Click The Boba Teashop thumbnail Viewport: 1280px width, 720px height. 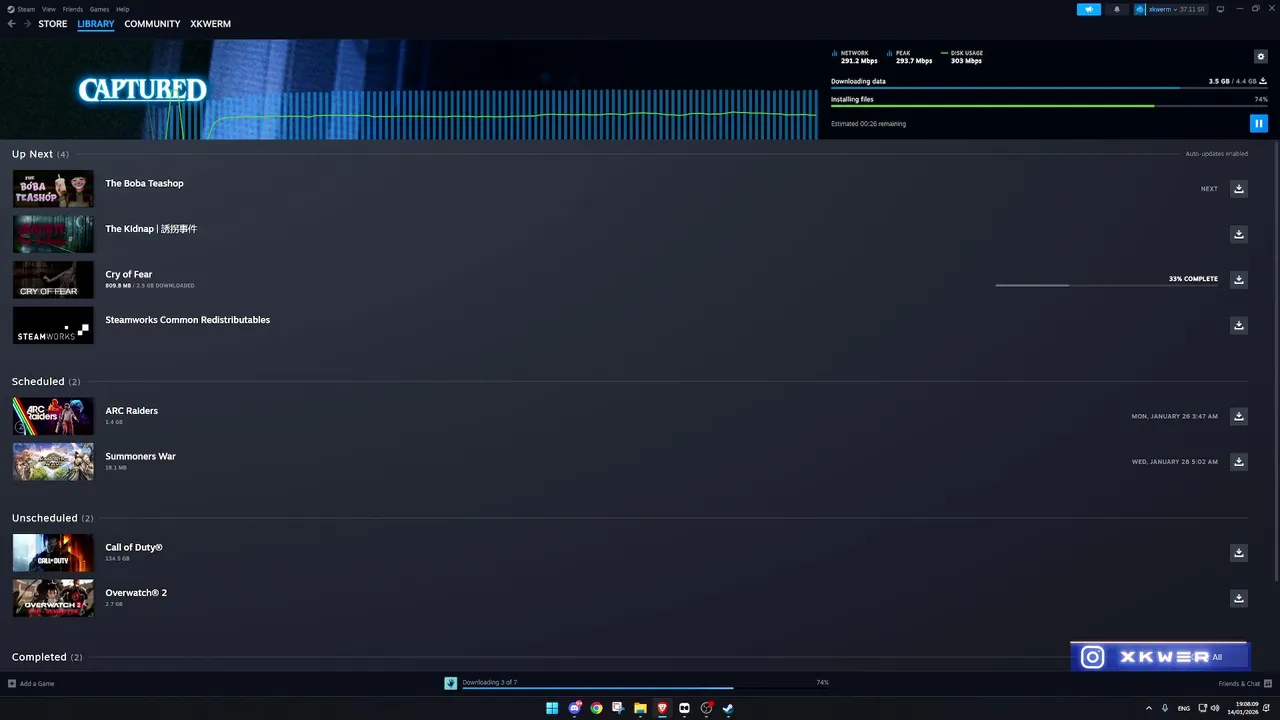tap(53, 189)
